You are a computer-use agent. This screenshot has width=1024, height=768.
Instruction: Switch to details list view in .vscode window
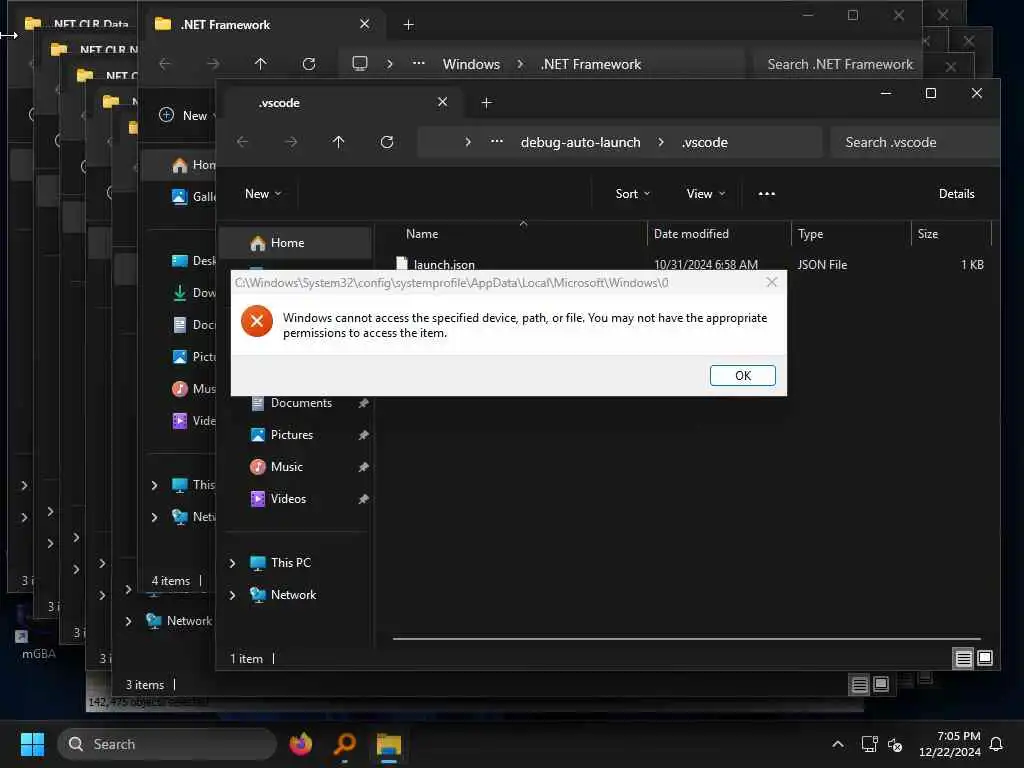point(963,658)
